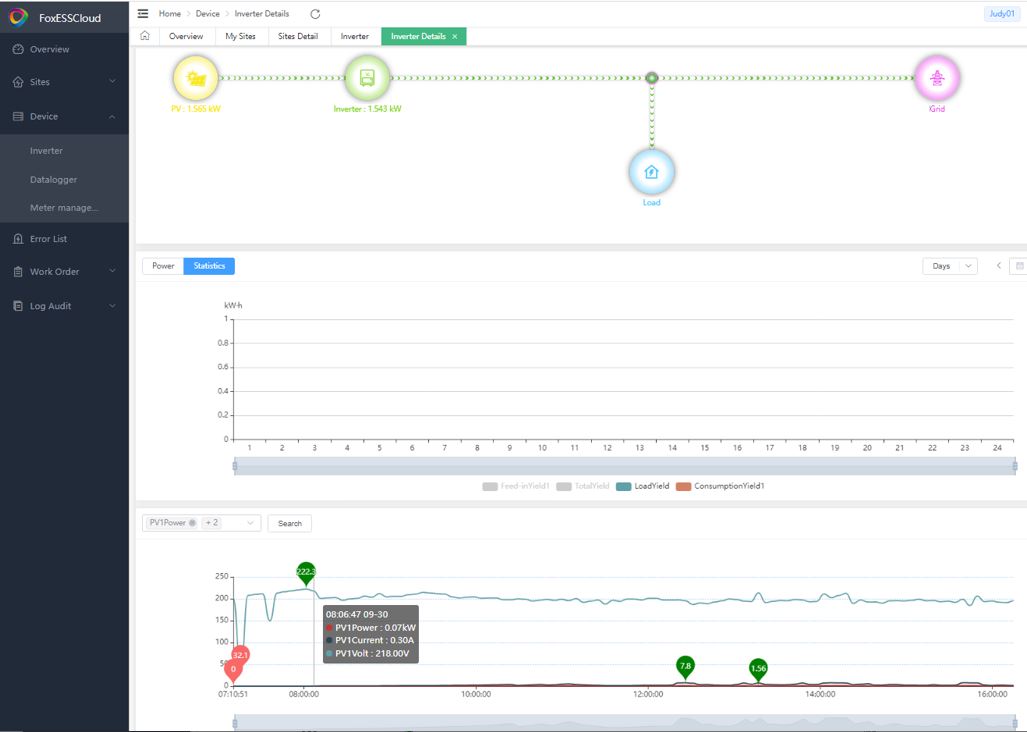This screenshot has width=1027, height=732.
Task: Click the Load house icon
Action: click(x=651, y=172)
